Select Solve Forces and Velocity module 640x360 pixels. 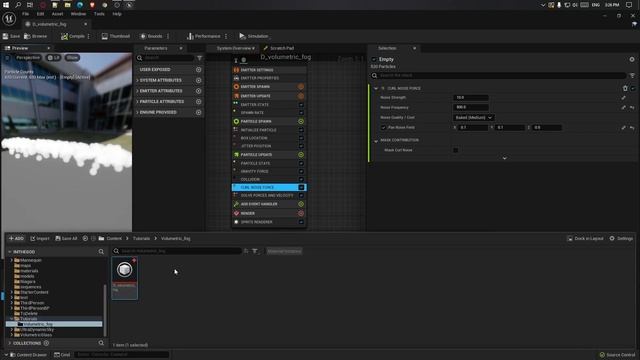(269, 196)
